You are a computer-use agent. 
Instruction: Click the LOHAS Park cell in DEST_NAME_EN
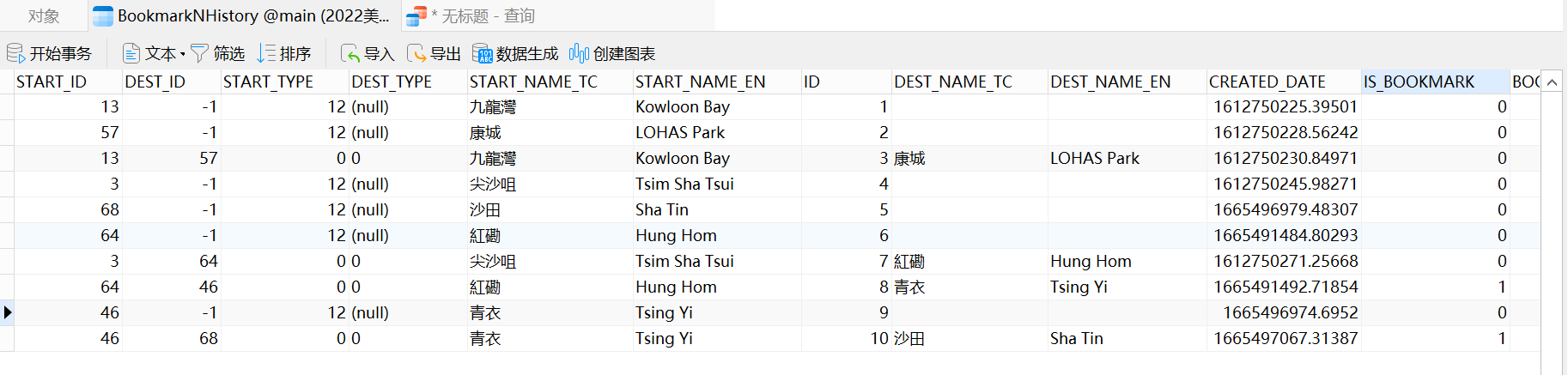point(1095,158)
